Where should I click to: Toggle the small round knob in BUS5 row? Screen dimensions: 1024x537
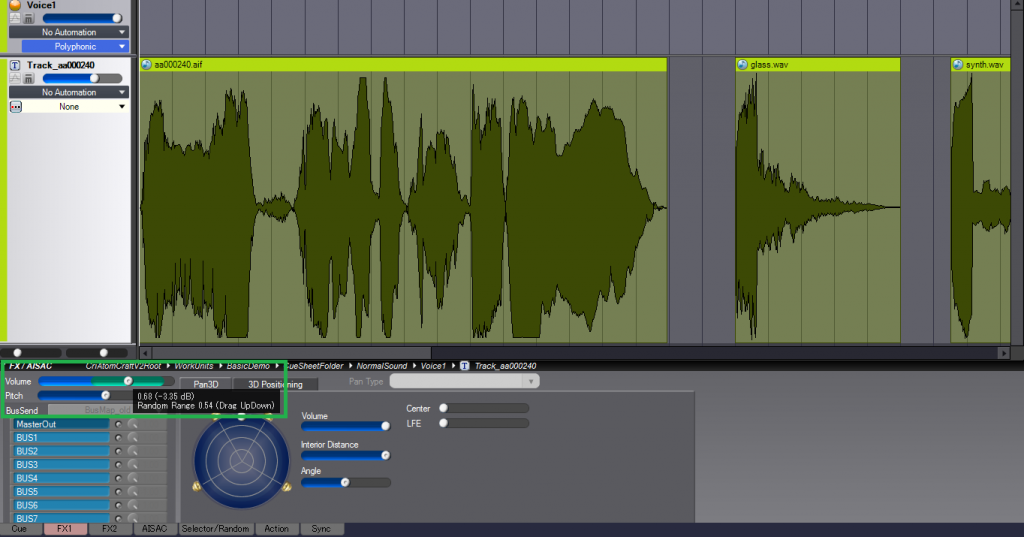coord(118,492)
